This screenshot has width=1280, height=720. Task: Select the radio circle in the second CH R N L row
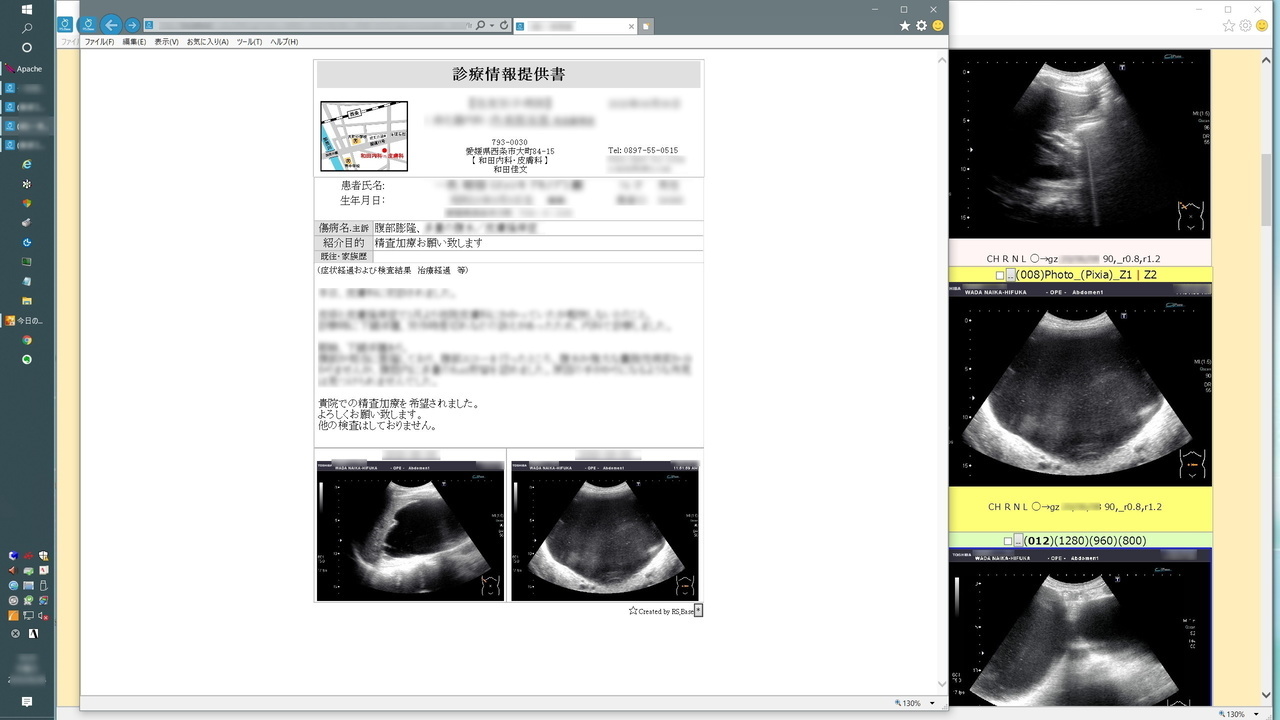1036,507
